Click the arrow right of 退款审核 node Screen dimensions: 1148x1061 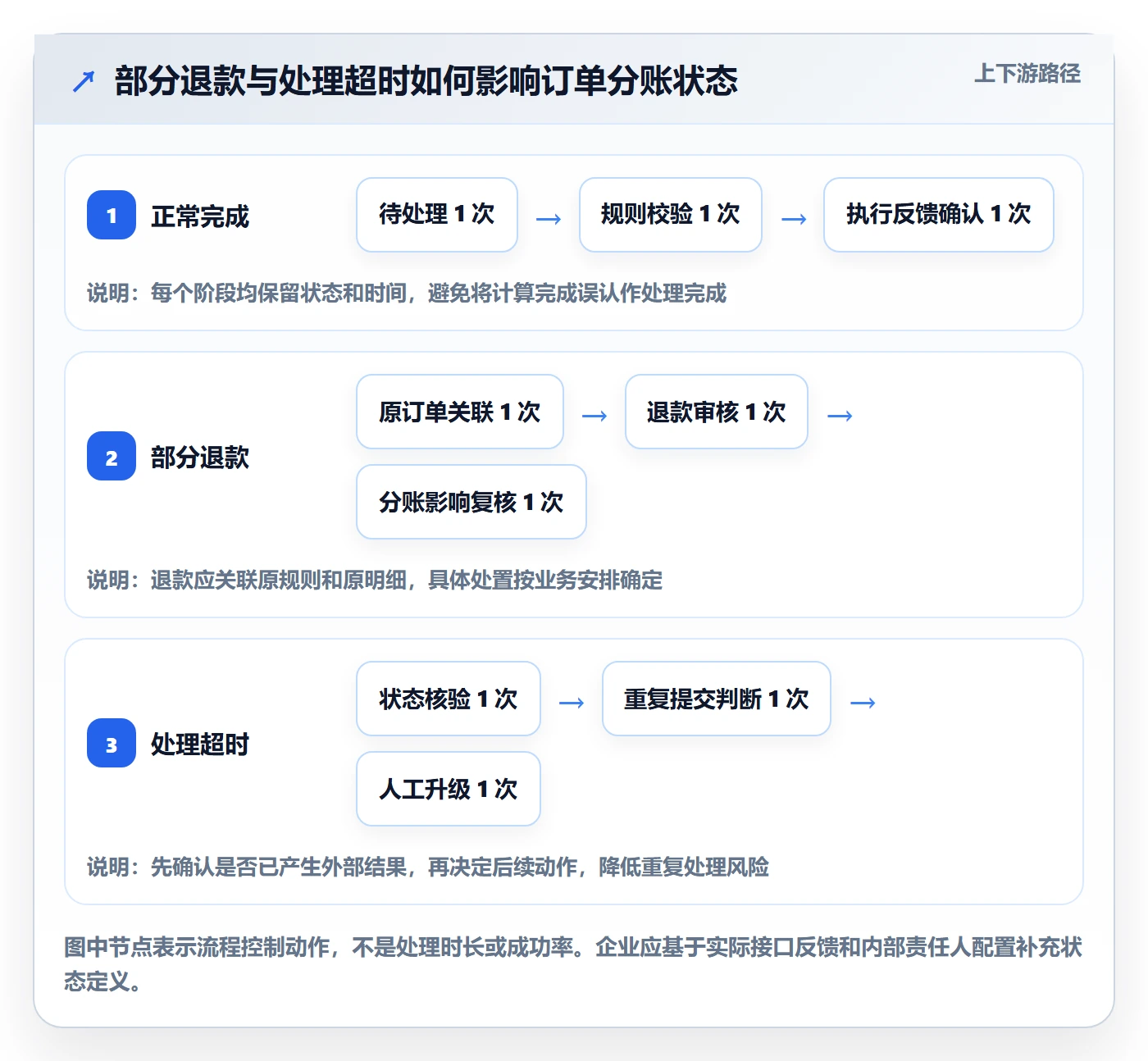pyautogui.click(x=840, y=416)
